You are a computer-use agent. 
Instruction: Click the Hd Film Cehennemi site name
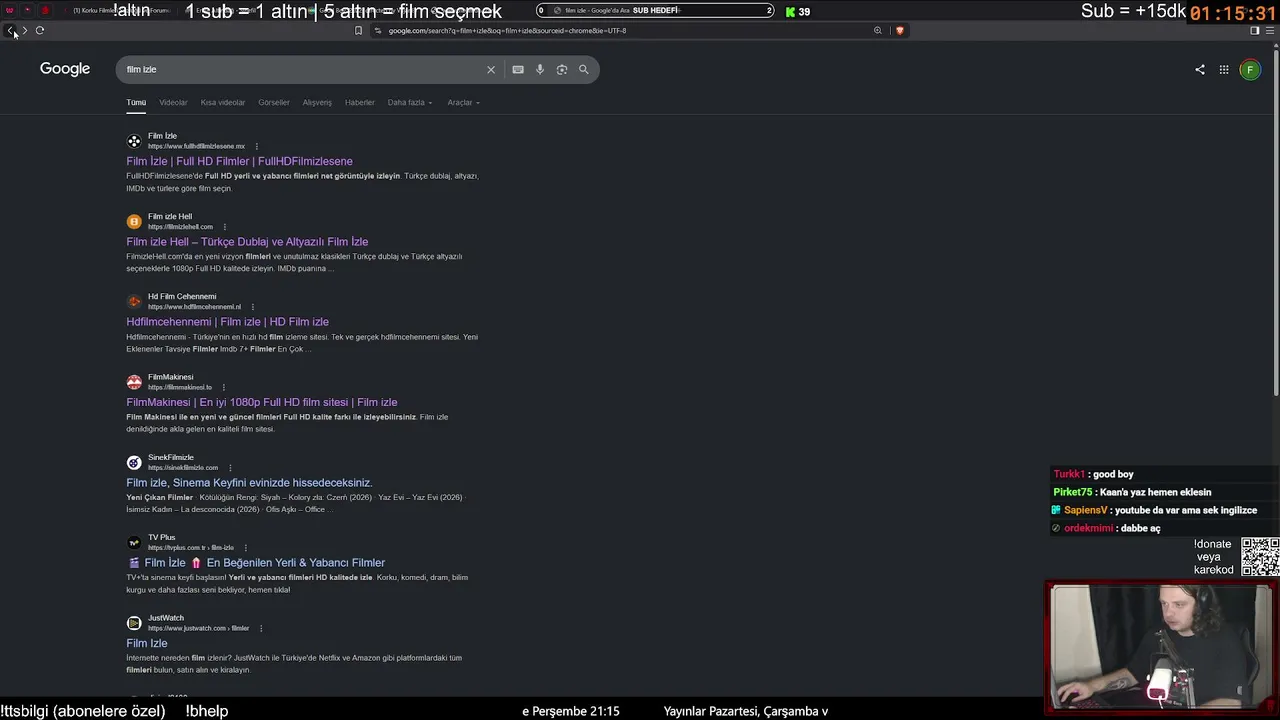tap(182, 297)
